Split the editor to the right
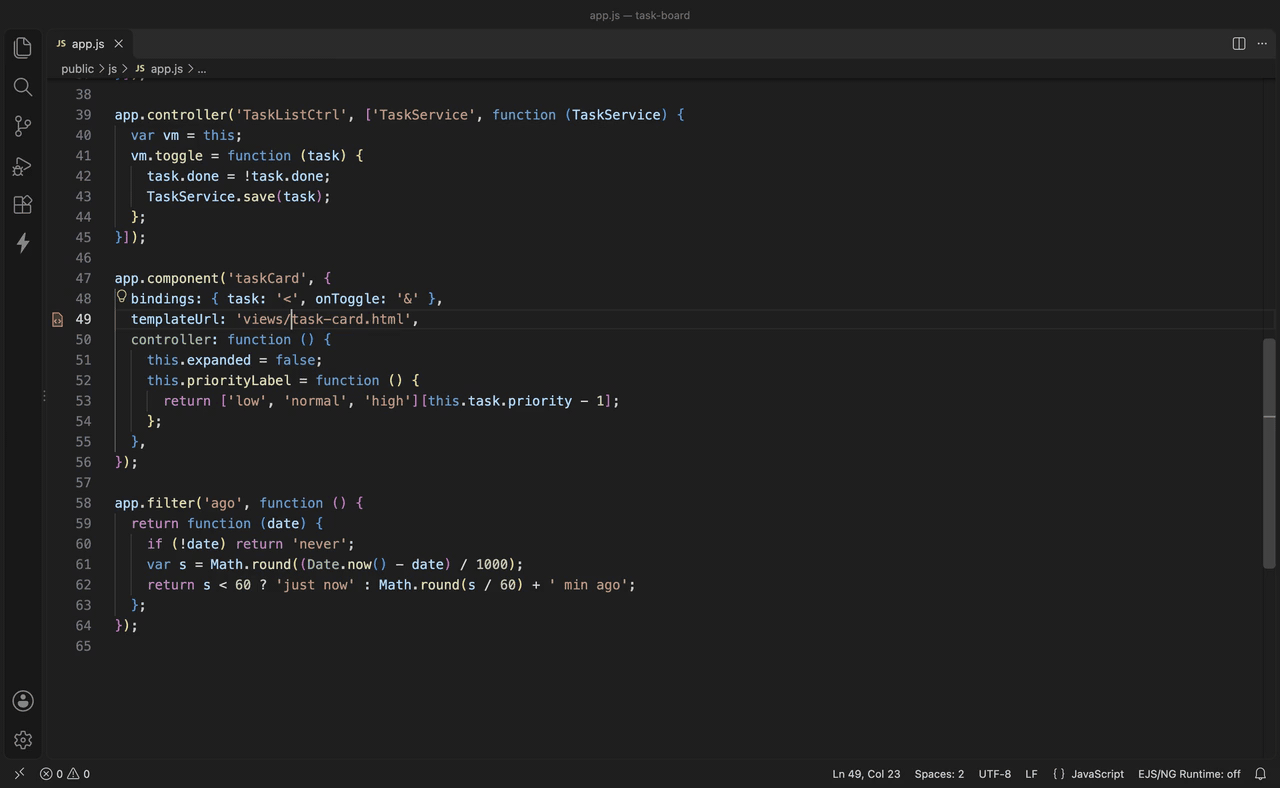This screenshot has width=1280, height=788. pyautogui.click(x=1239, y=44)
